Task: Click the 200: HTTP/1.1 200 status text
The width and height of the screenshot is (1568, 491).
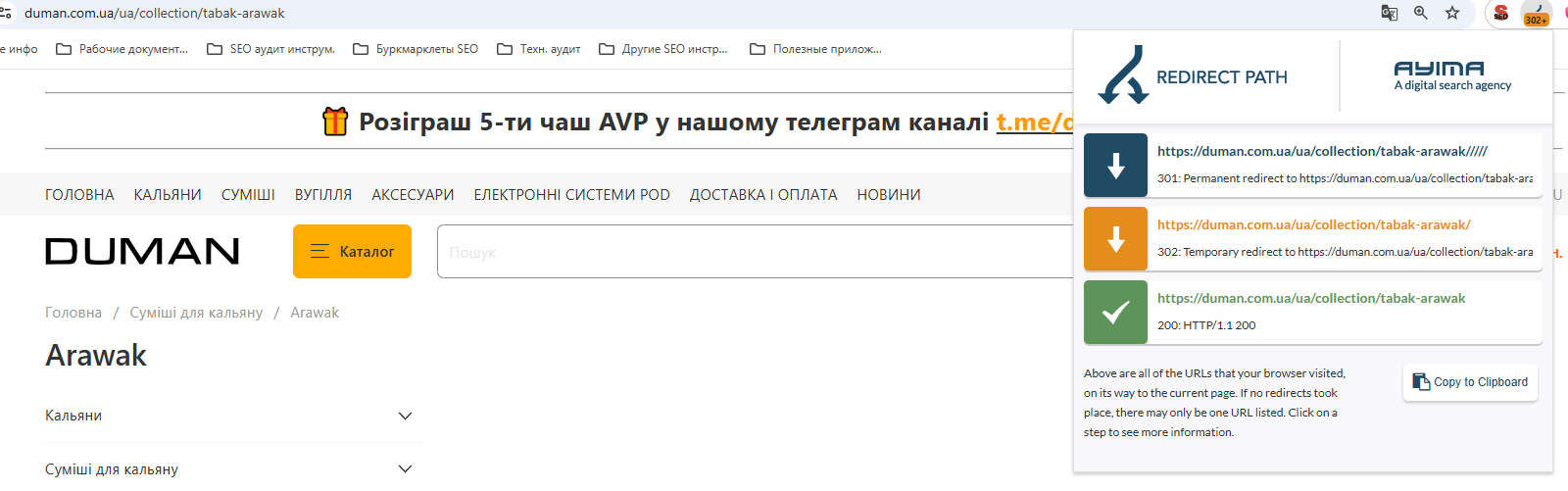Action: pyautogui.click(x=1206, y=325)
